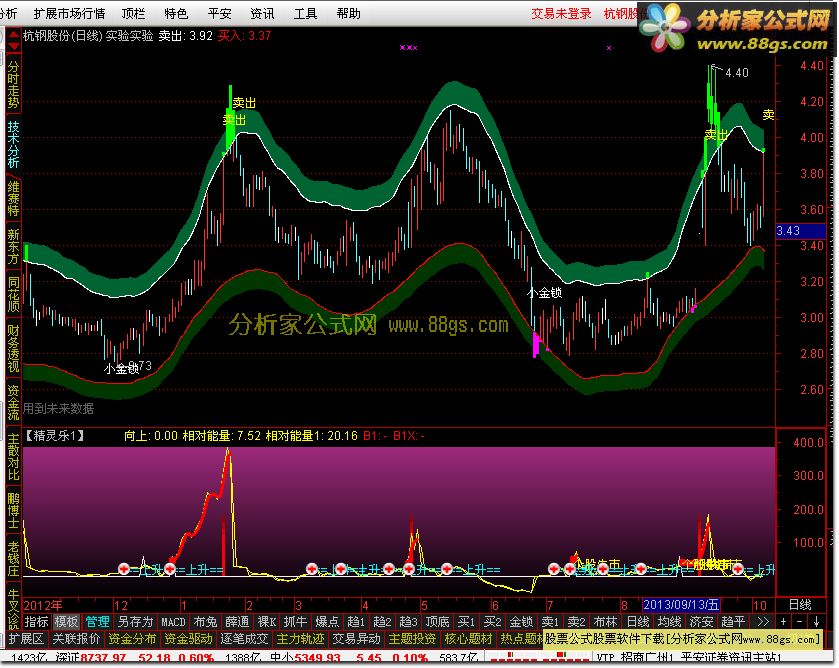This screenshot has width=839, height=668.
Task: Open the 主力轨迹 tab
Action: [300, 639]
